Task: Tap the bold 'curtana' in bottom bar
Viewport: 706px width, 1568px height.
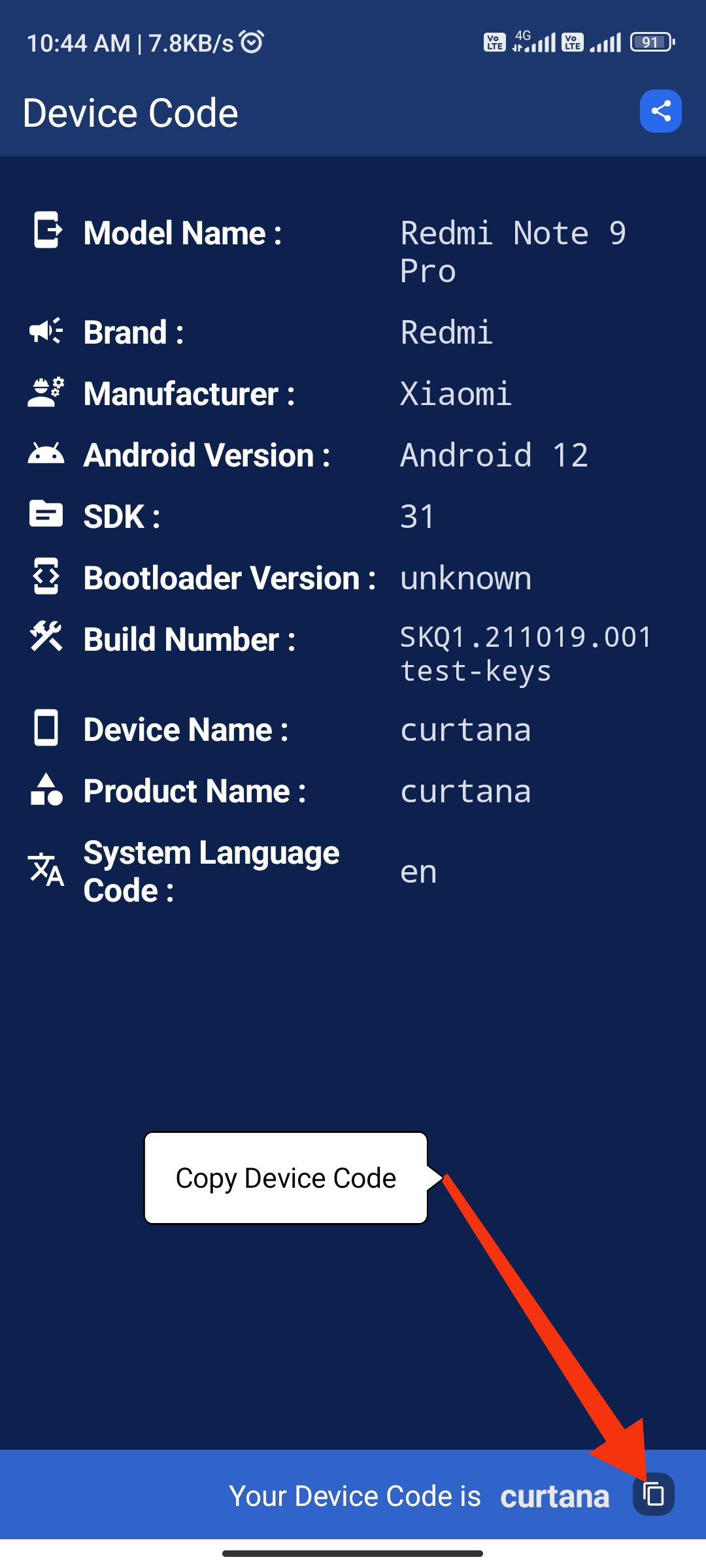Action: pos(555,1496)
